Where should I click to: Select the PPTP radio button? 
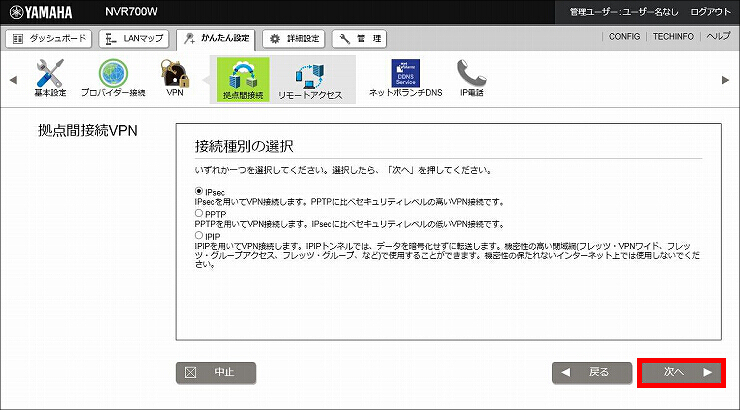tap(199, 213)
